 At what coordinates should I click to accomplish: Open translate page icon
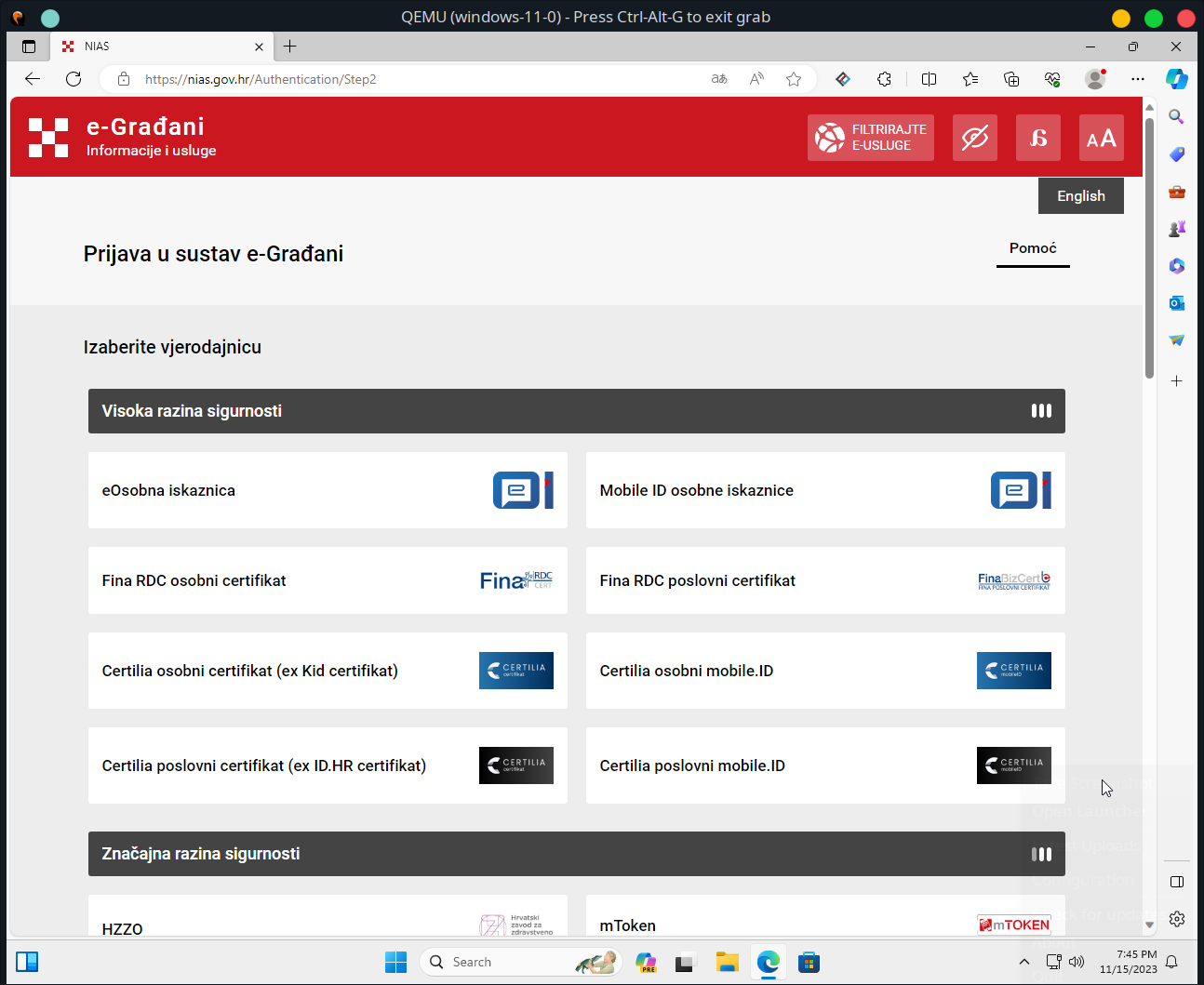point(719,79)
